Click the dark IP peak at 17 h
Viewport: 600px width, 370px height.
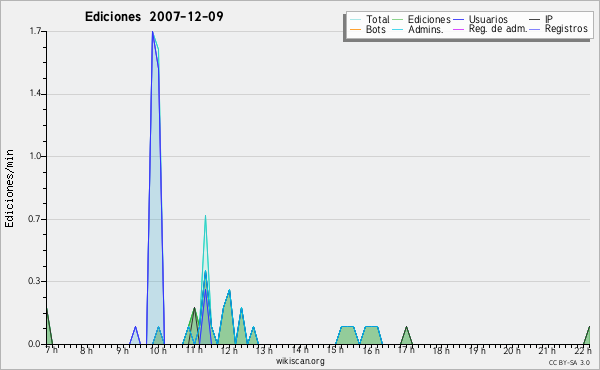click(406, 336)
